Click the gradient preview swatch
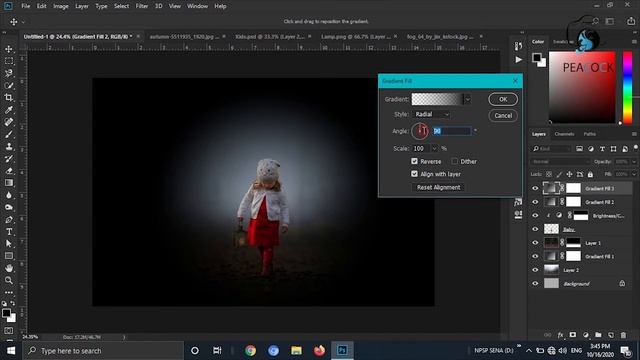 [437, 99]
